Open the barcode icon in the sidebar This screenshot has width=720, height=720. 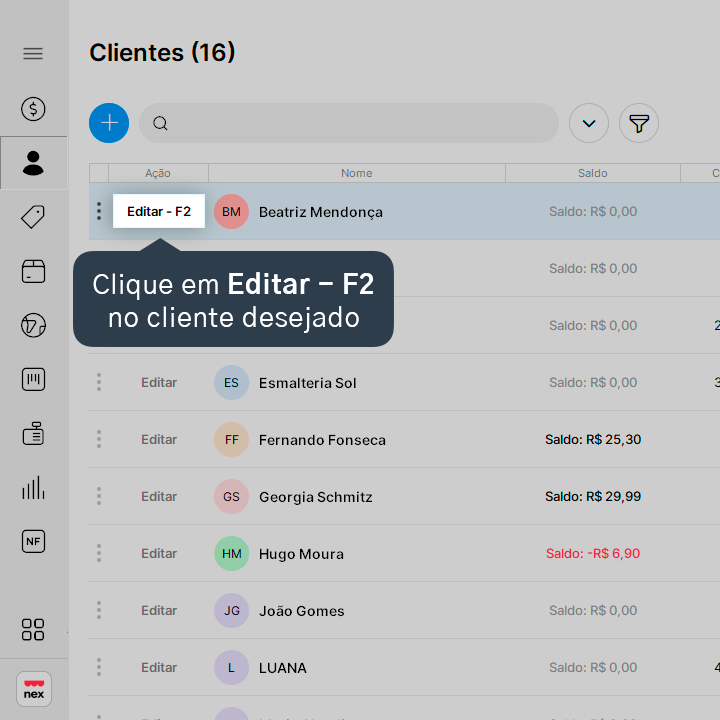tap(33, 379)
